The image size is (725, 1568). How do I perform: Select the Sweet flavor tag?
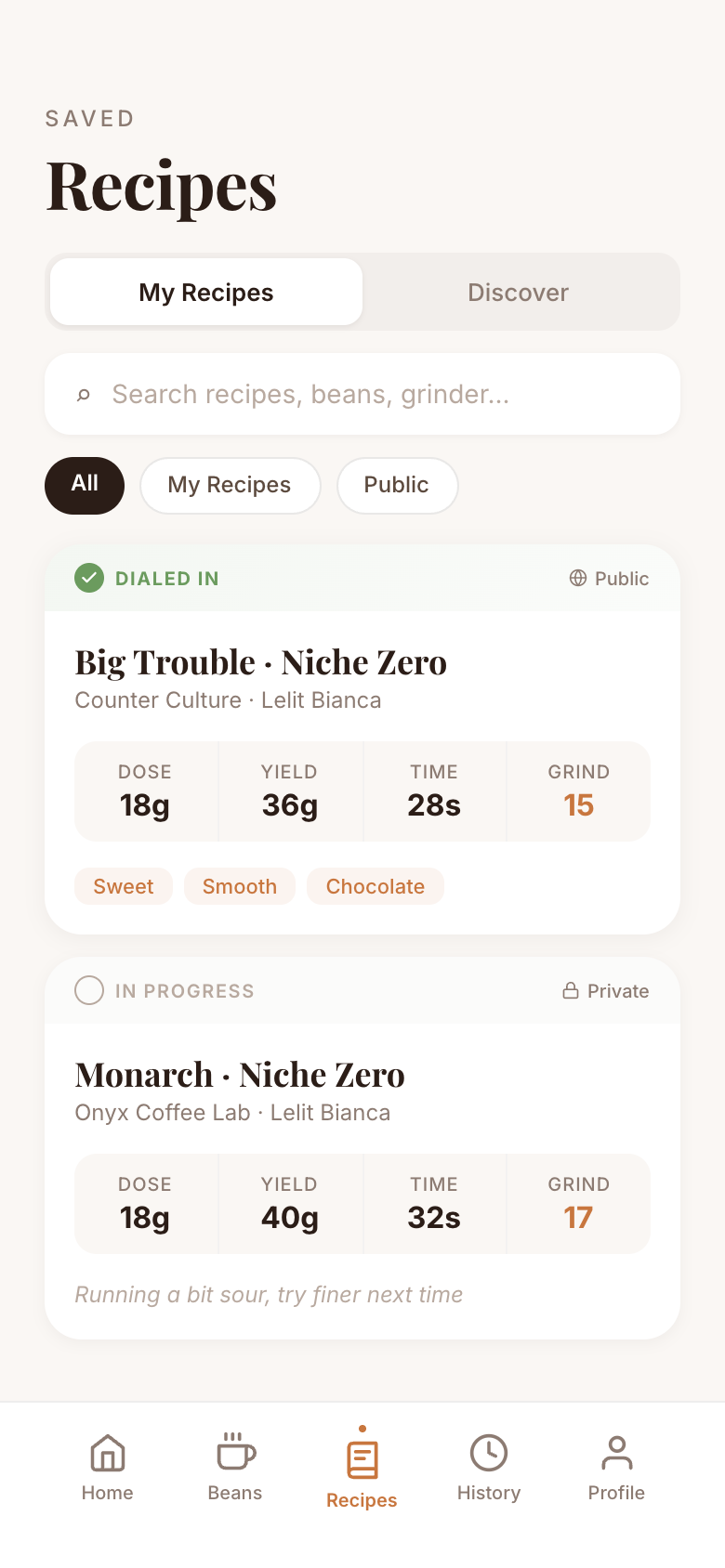pyautogui.click(x=123, y=886)
